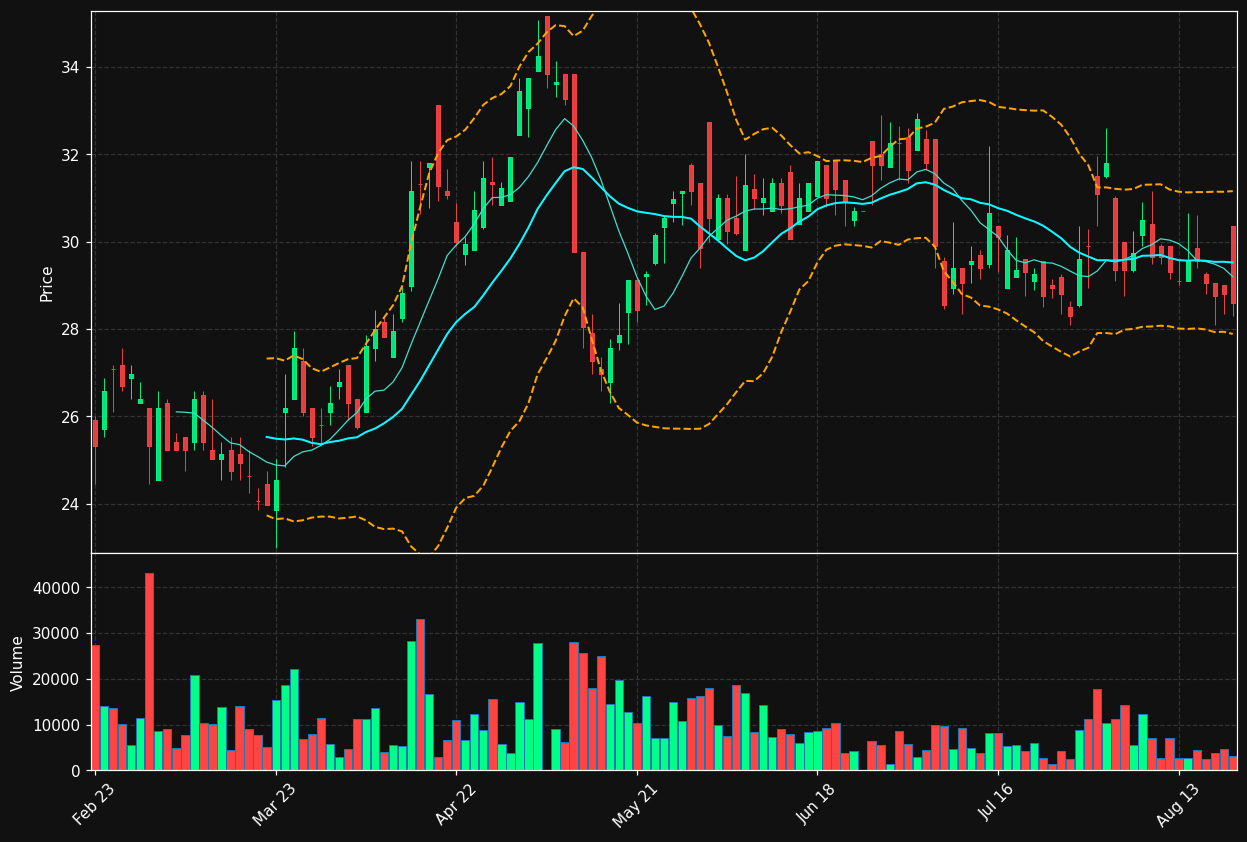This screenshot has width=1247, height=842.
Task: Click the tallest red volume bar above 40000
Action: tap(149, 671)
